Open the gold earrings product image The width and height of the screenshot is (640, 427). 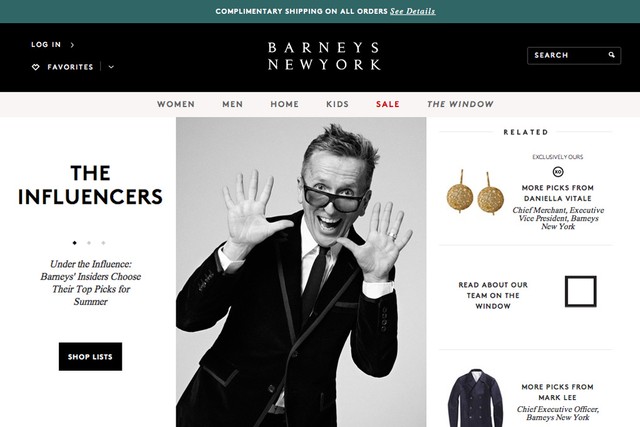476,192
